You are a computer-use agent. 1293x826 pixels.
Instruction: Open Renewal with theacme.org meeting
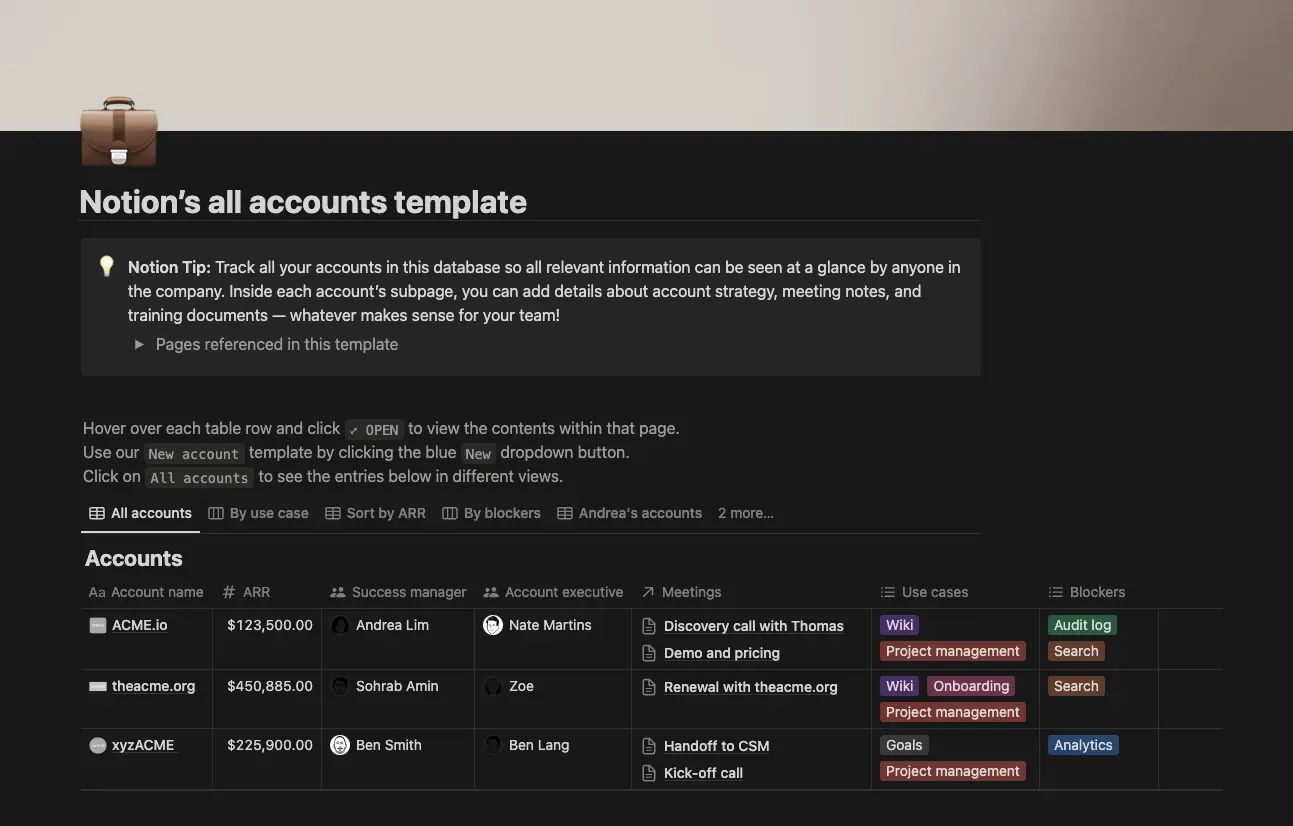point(751,687)
